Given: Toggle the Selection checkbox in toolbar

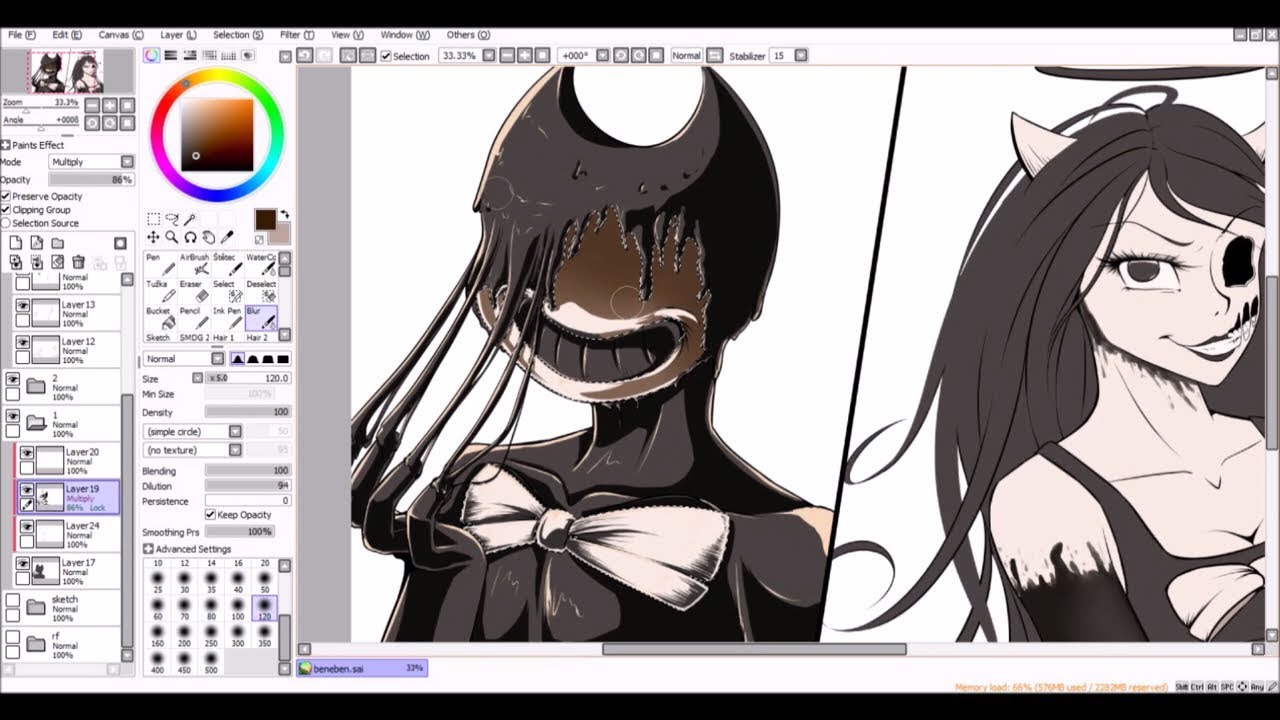Looking at the screenshot, I should (x=386, y=56).
